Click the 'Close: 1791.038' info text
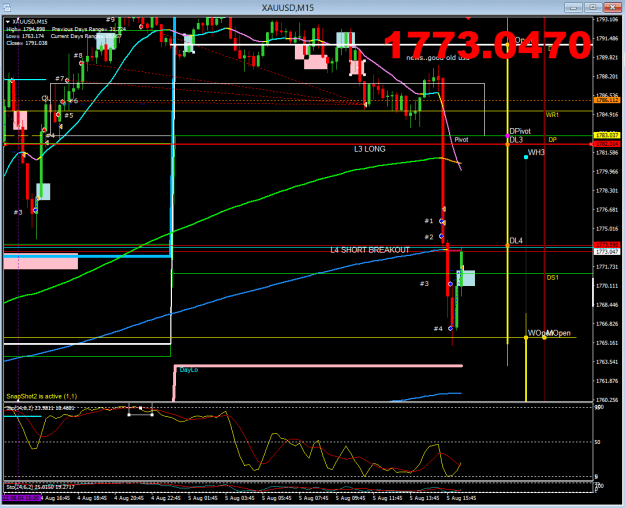The width and height of the screenshot is (625, 508). (27, 43)
